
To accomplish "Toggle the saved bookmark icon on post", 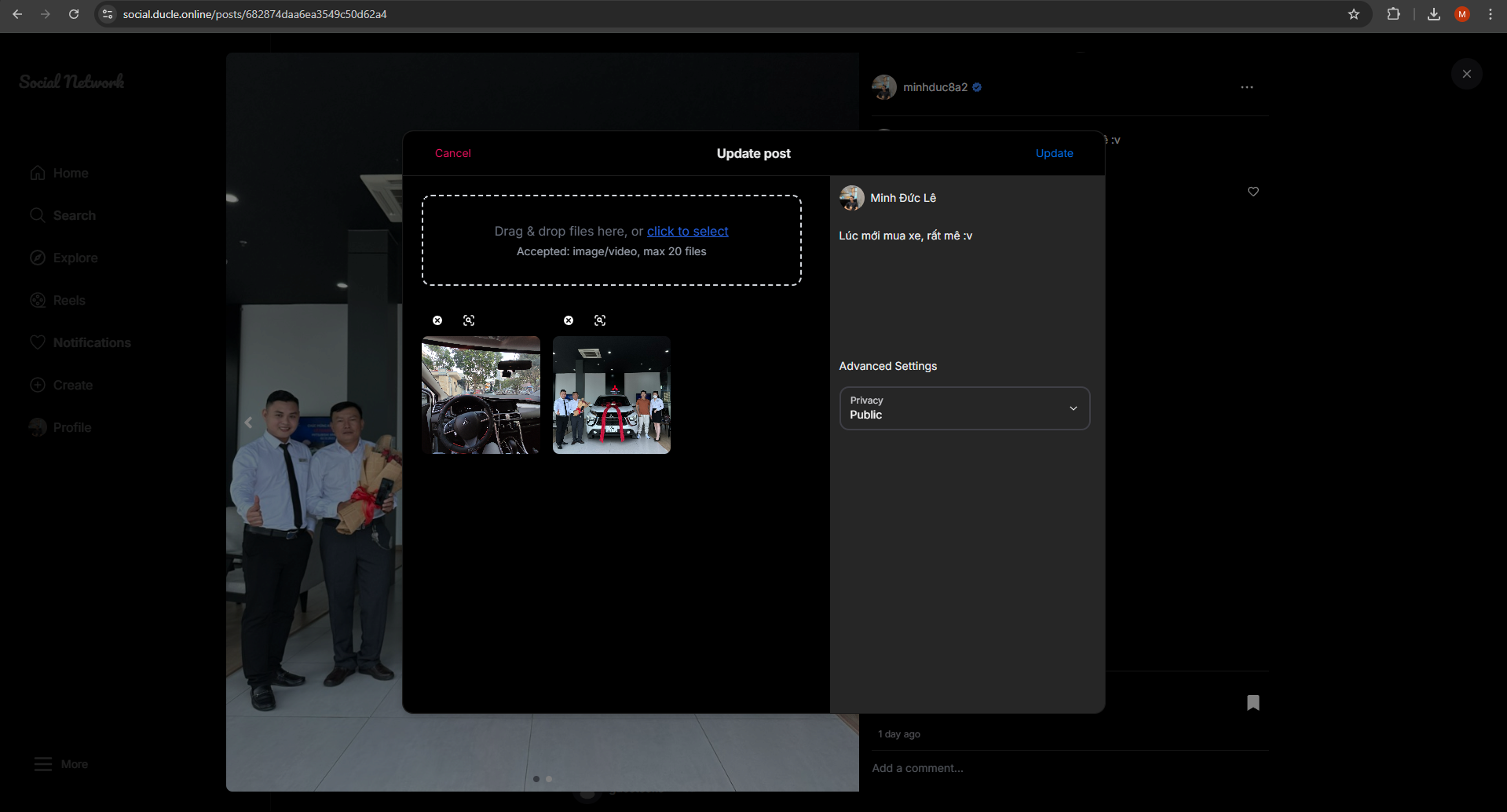I will pyautogui.click(x=1253, y=703).
